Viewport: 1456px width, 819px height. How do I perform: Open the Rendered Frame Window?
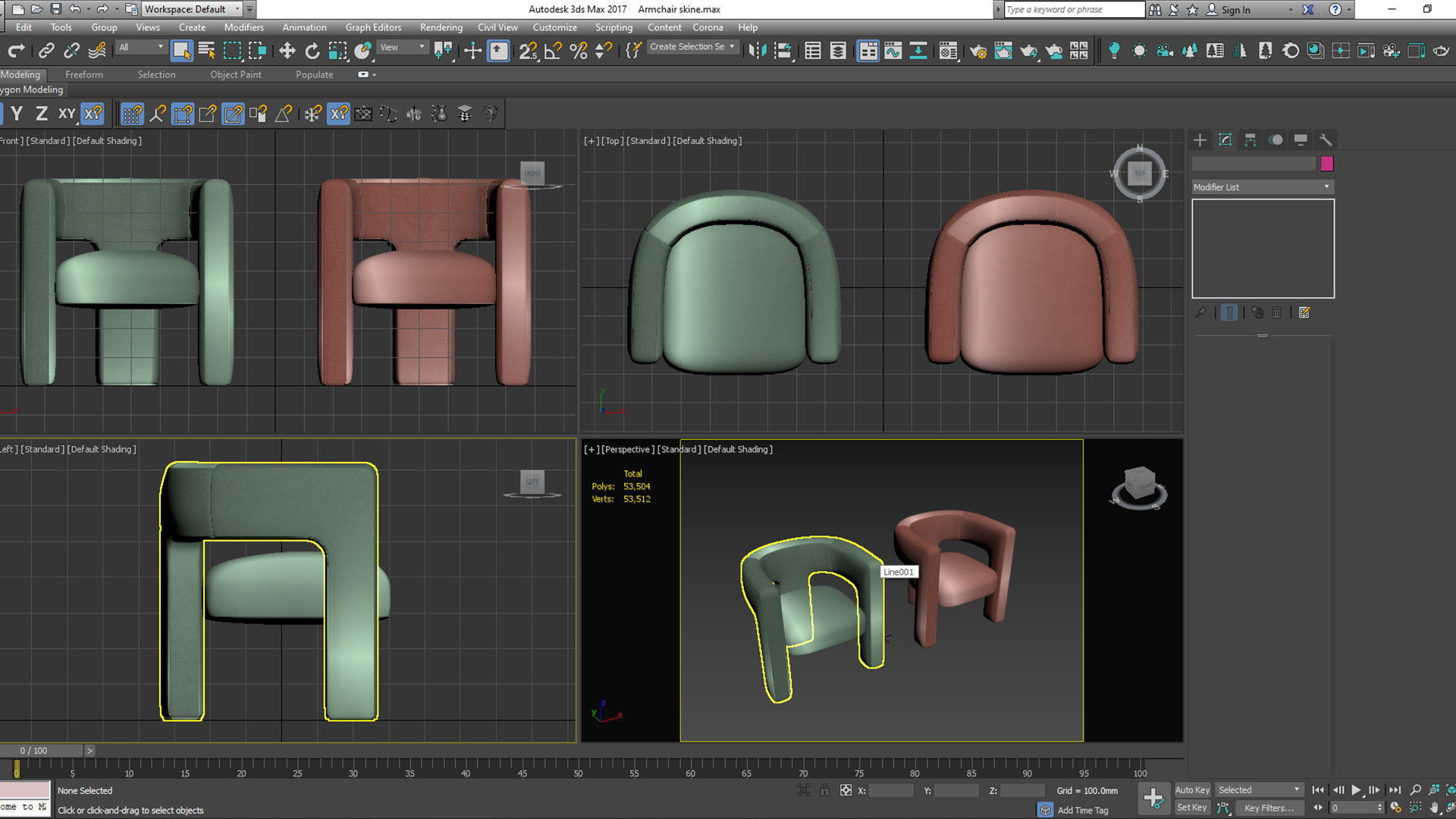click(1003, 51)
